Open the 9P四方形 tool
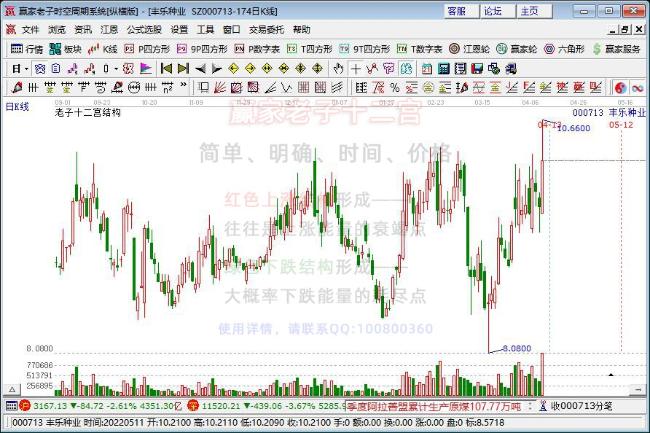 [202, 49]
